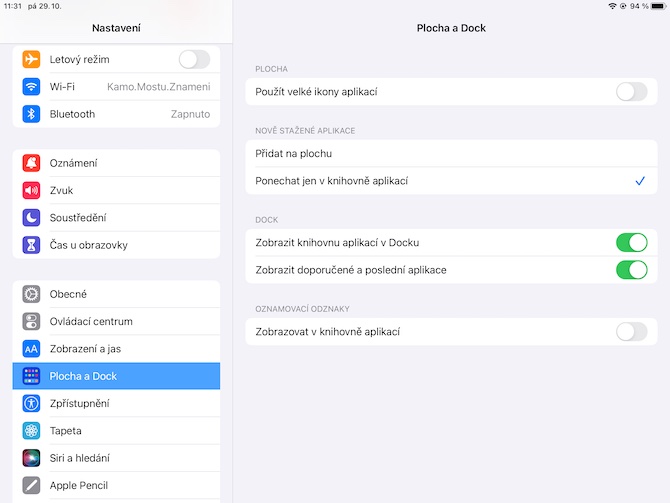Viewport: 670px width, 503px height.
Task: Tap the Čas u obrazovky hourglass icon
Action: point(31,245)
